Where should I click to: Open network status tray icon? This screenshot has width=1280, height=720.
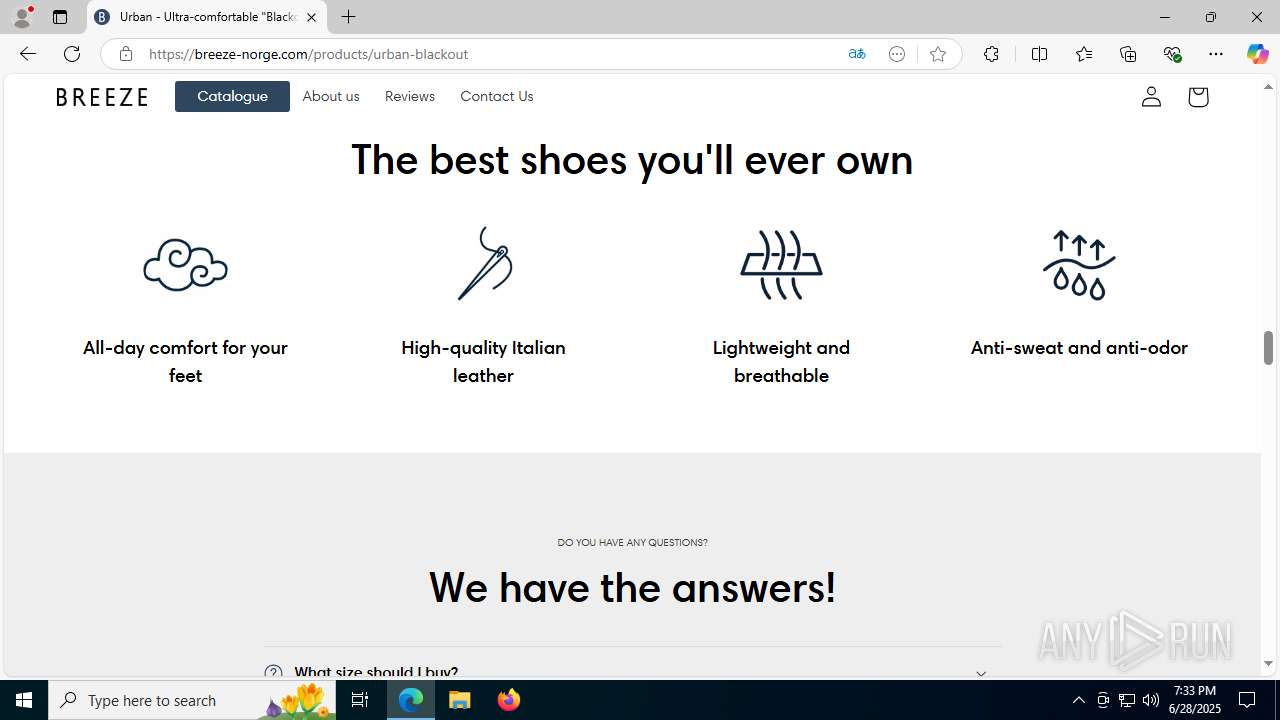[1127, 700]
